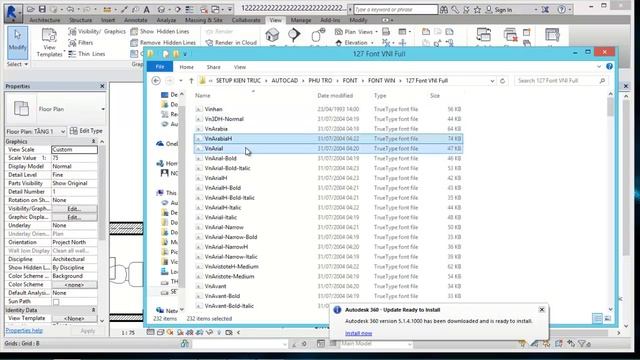Sort files by the Date modified column

335,96
